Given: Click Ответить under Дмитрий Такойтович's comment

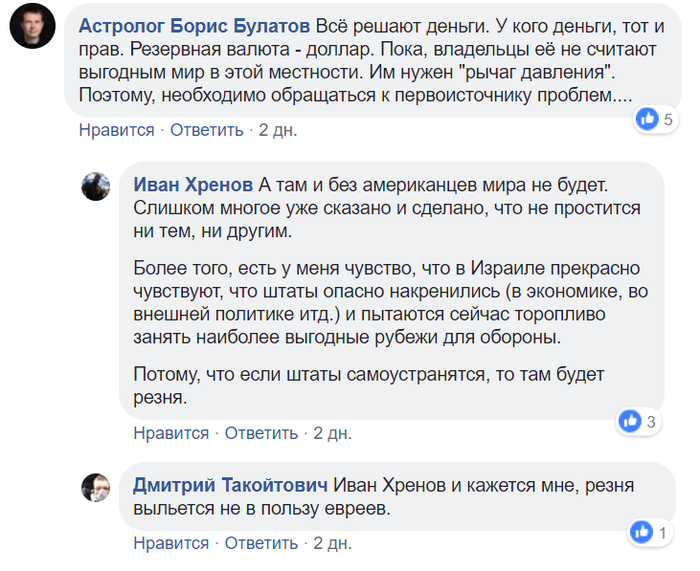Looking at the screenshot, I should pos(261,543).
